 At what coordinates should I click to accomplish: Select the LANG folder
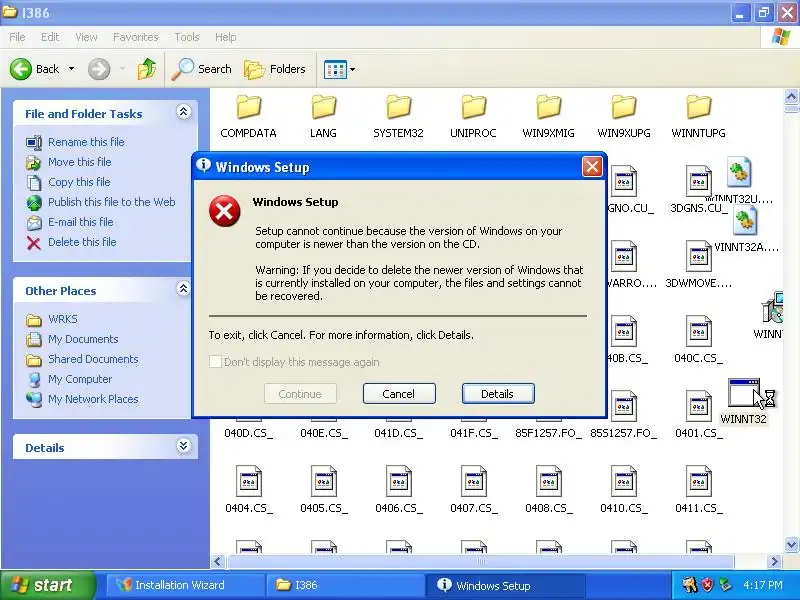[323, 117]
